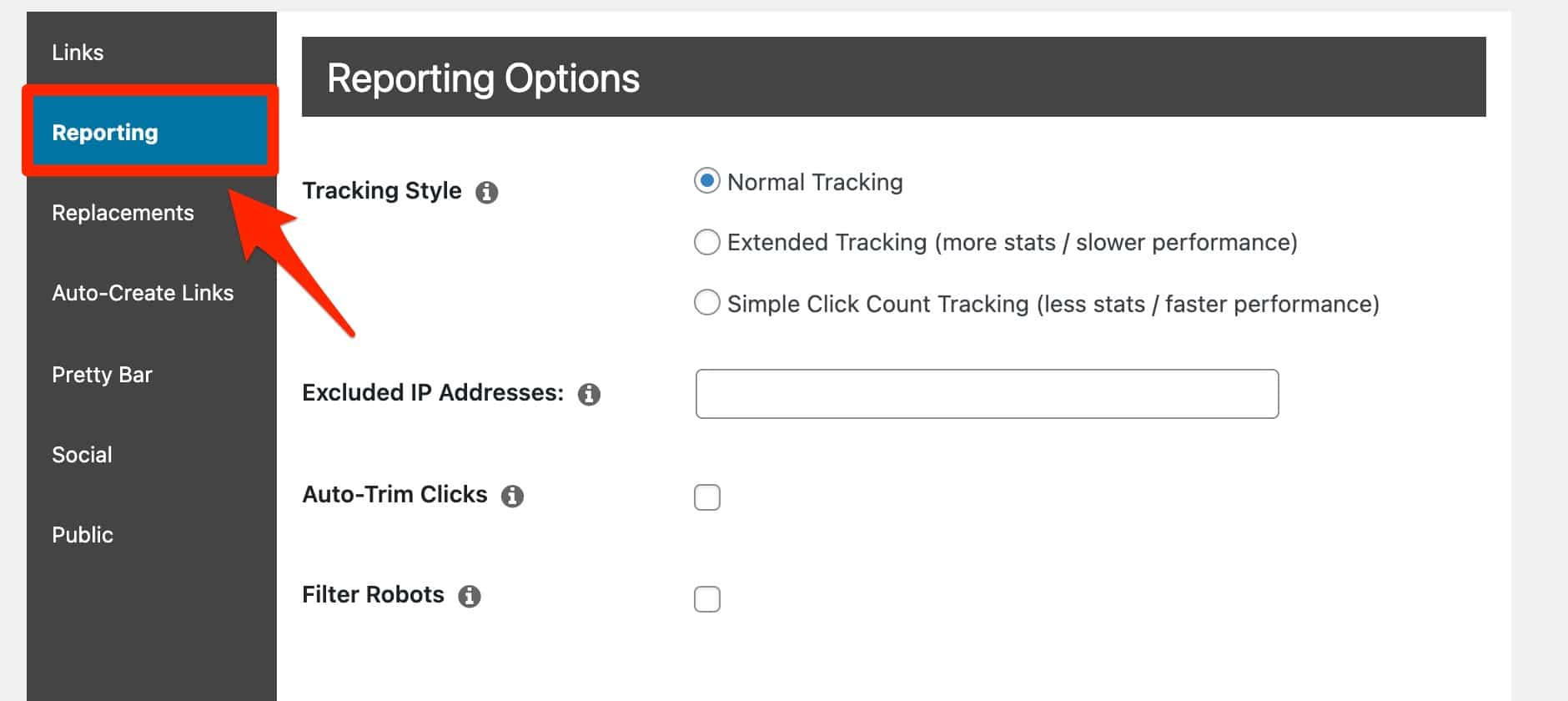This screenshot has height=701, width=1568.
Task: Go to the Pretty Bar settings
Action: point(102,374)
